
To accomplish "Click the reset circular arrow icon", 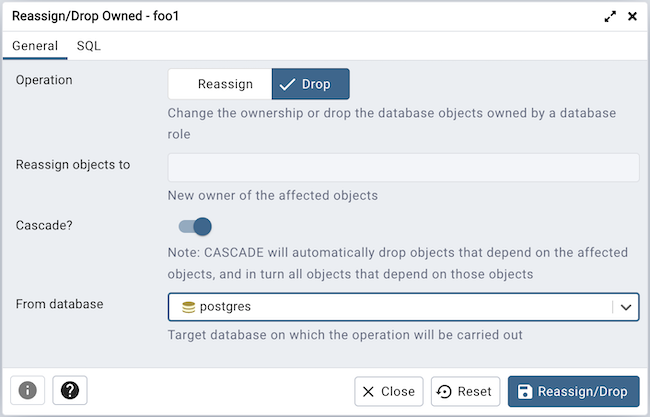I will tap(446, 392).
